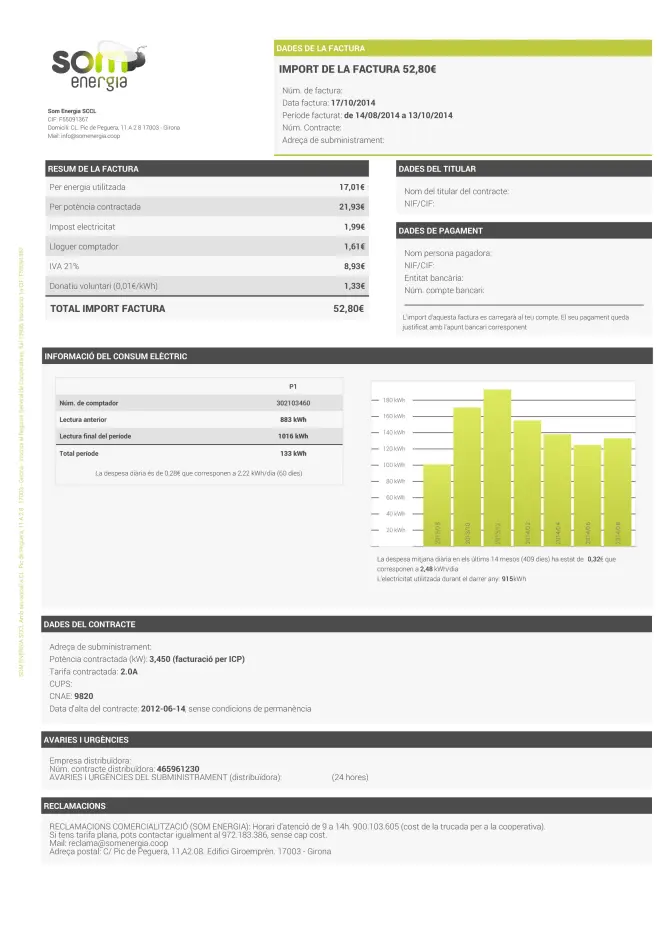Click the TOTAL IMPORT FACTURA amount 52,80€
This screenshot has width=660, height=931.
tap(348, 309)
